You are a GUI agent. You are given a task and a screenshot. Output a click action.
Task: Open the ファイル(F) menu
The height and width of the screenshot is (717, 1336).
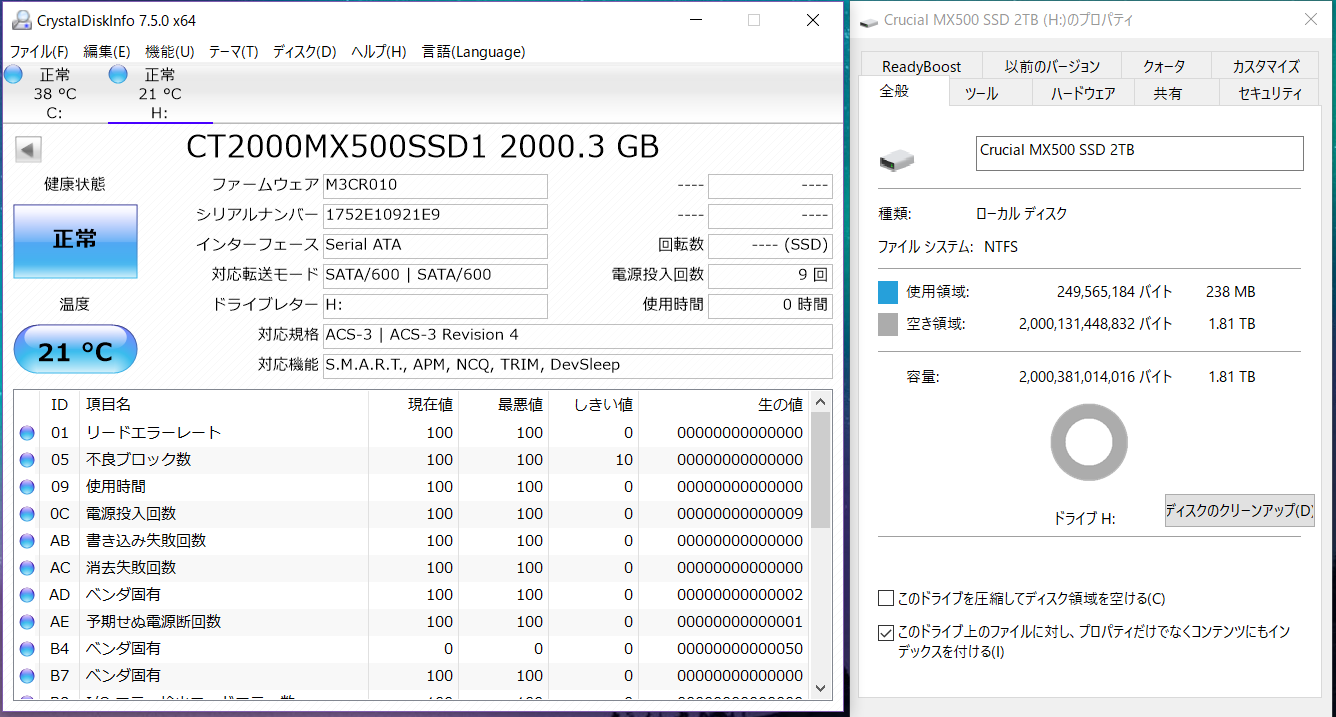click(39, 52)
